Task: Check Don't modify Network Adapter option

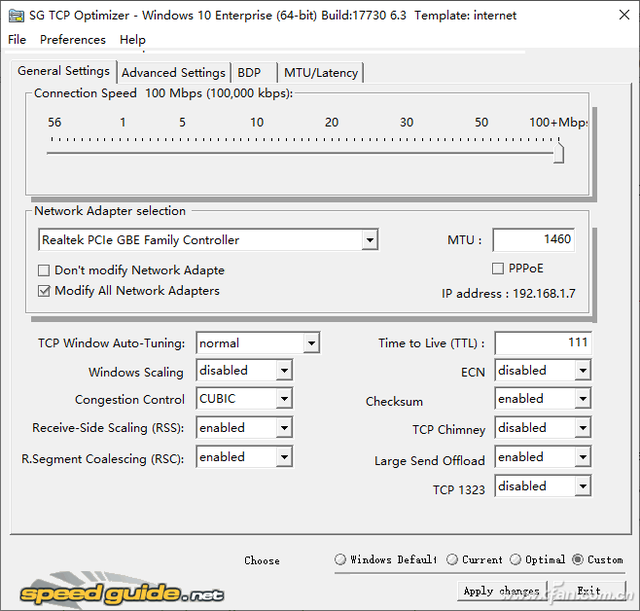Action: (44, 270)
